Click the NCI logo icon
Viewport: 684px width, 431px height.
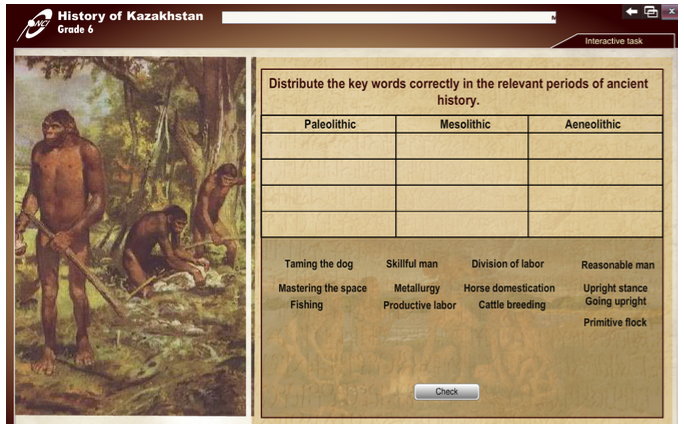(35, 24)
